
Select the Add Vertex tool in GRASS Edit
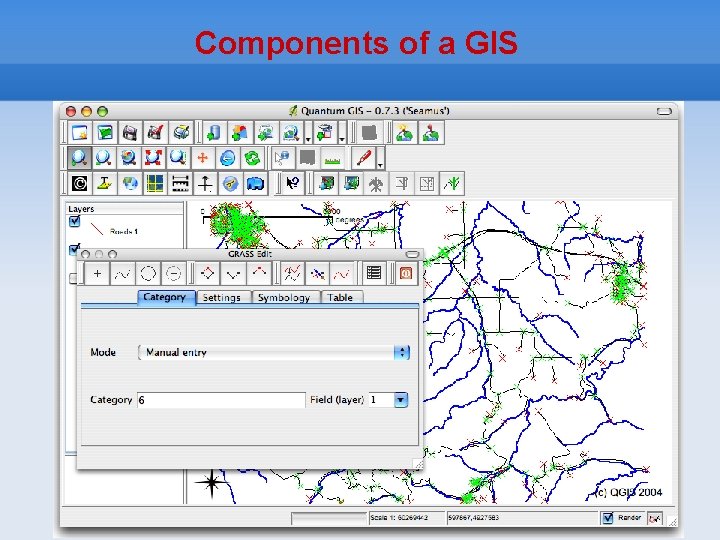[x=233, y=273]
